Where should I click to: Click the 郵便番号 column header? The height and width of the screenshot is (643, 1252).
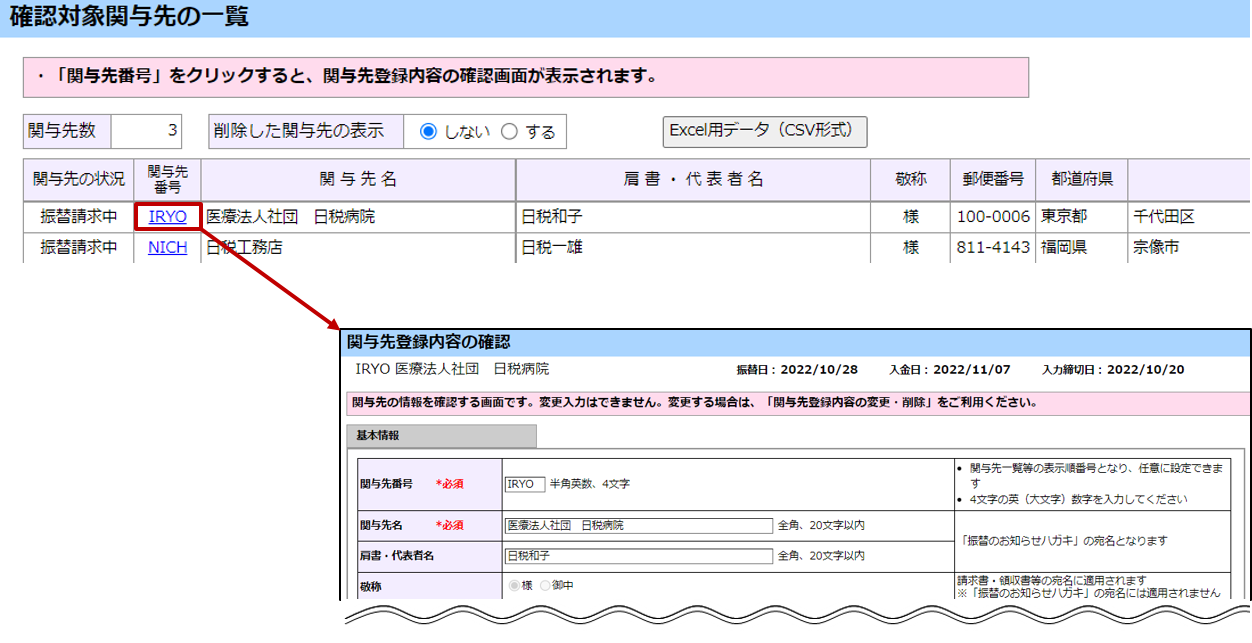click(992, 179)
